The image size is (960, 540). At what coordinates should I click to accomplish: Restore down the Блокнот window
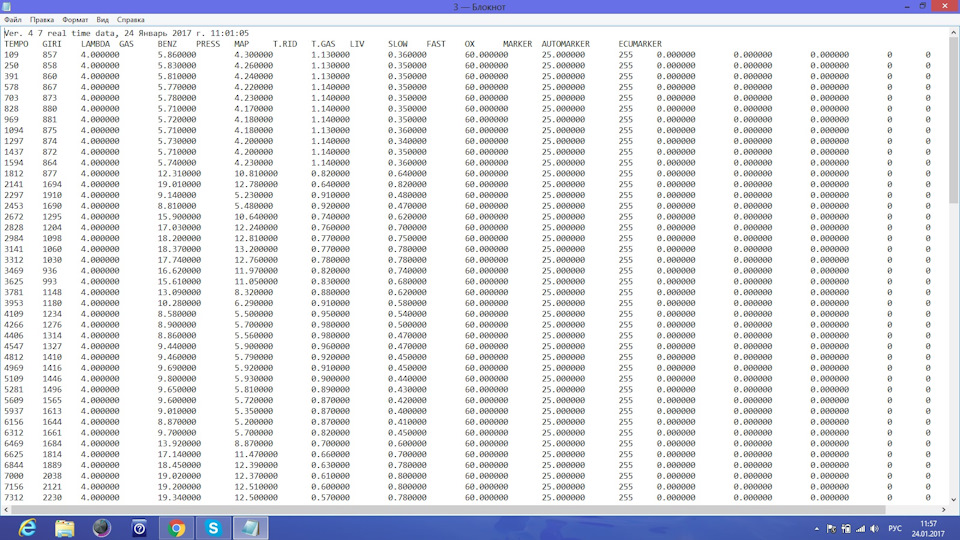coord(923,6)
